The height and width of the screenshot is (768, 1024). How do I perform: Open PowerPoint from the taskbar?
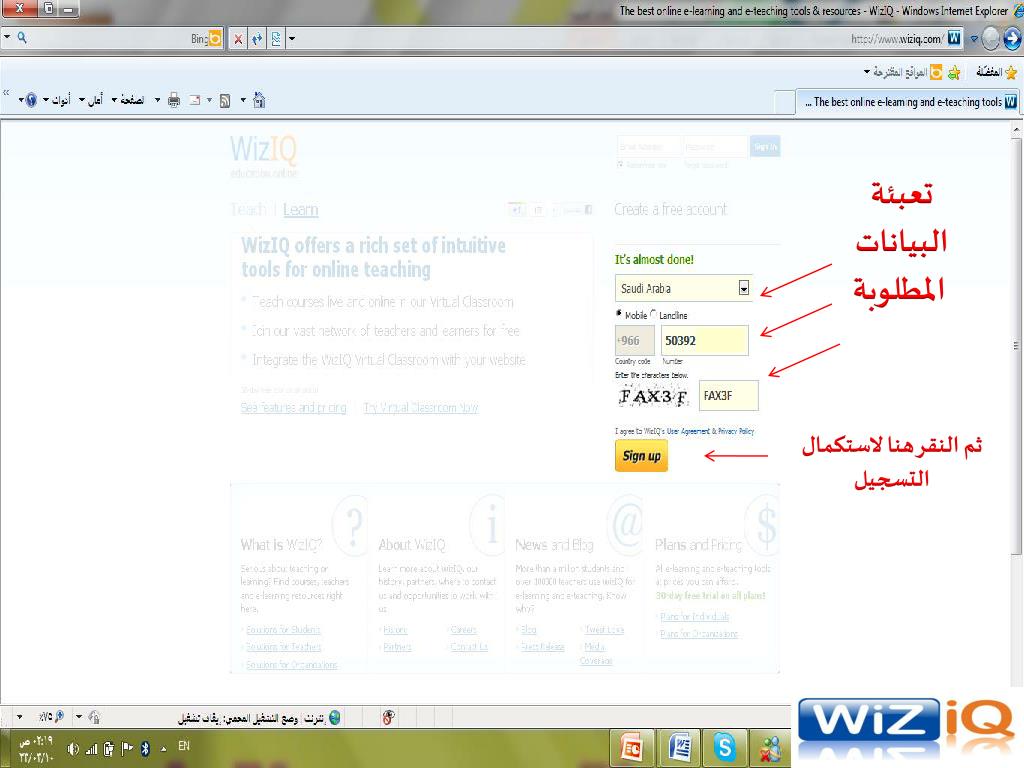point(632,748)
